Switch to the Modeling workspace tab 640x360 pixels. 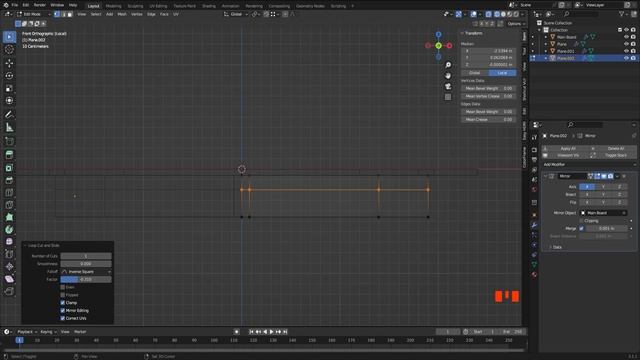[113, 6]
